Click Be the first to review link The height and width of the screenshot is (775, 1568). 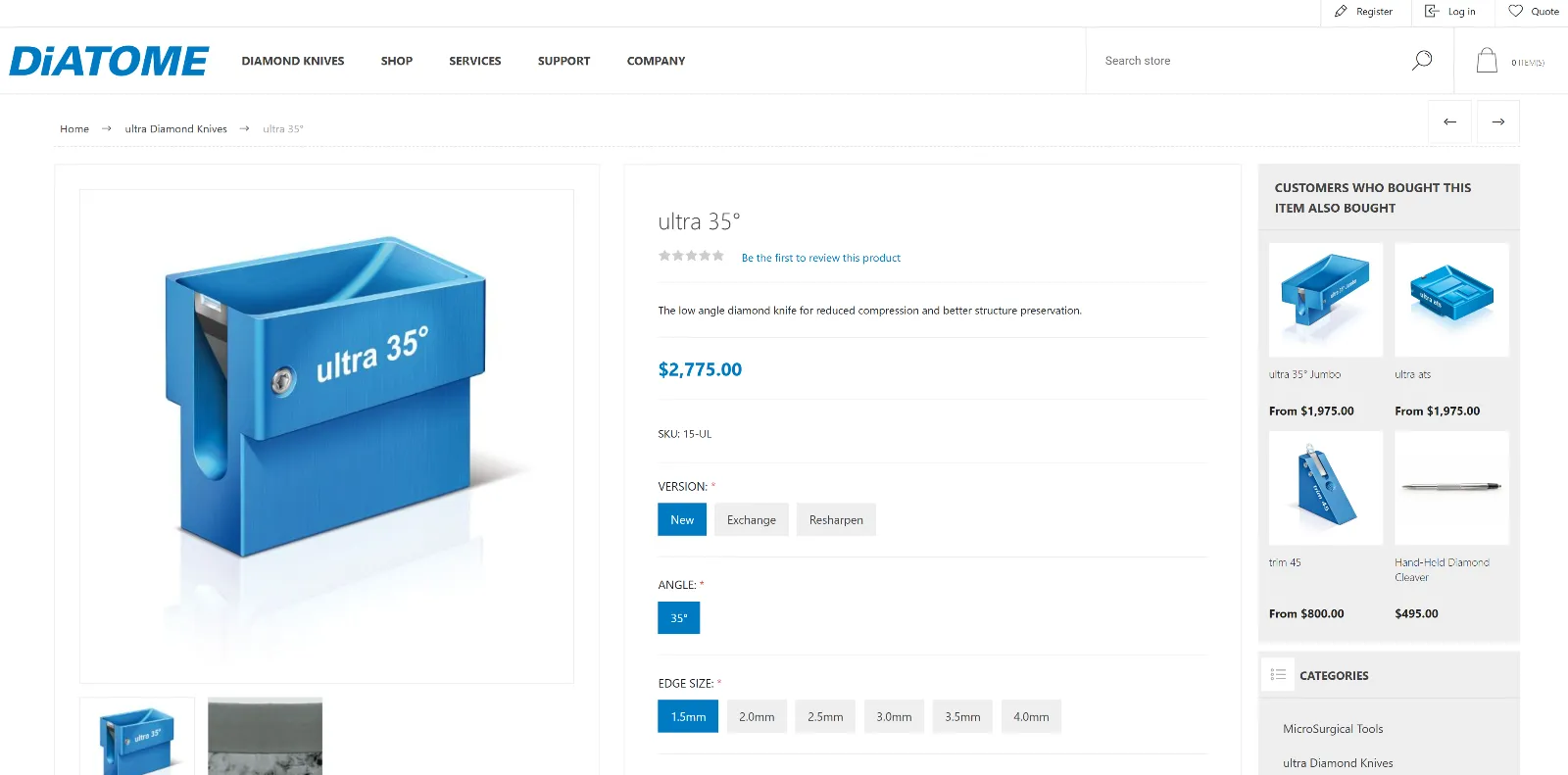[821, 258]
